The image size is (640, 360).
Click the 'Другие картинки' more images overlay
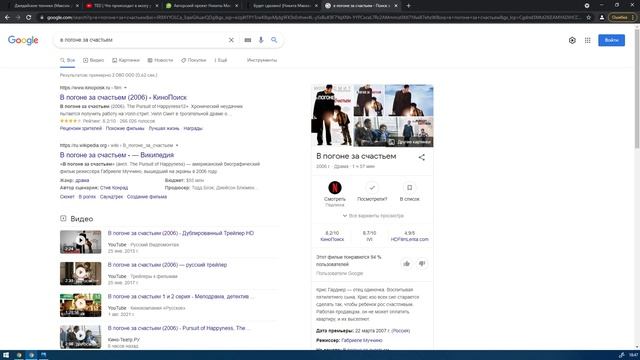click(x=409, y=142)
